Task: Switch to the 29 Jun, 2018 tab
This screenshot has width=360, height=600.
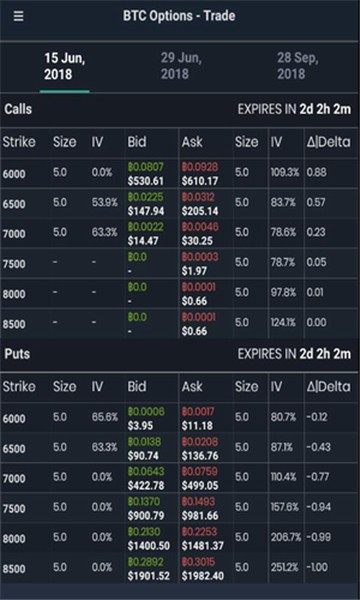Action: pyautogui.click(x=181, y=66)
